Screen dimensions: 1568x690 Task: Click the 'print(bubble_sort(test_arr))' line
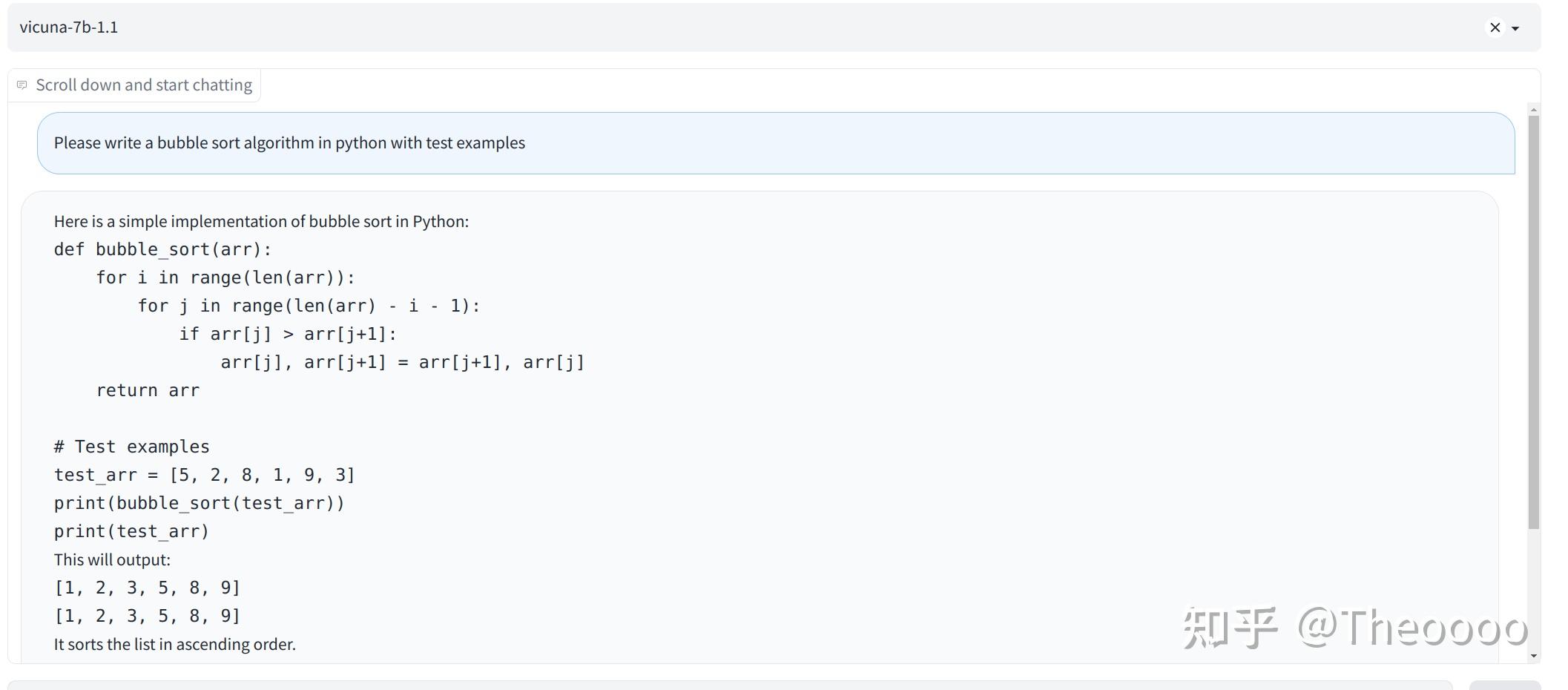click(200, 503)
